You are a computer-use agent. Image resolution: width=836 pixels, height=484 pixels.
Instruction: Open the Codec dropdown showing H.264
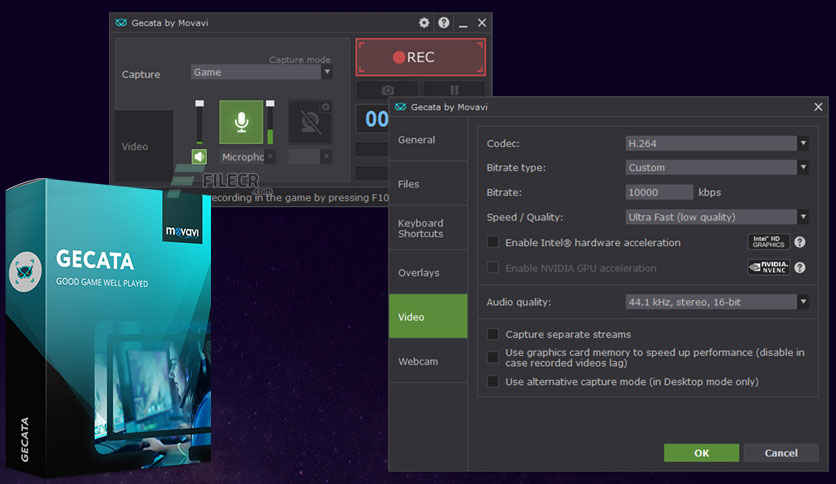coord(716,143)
